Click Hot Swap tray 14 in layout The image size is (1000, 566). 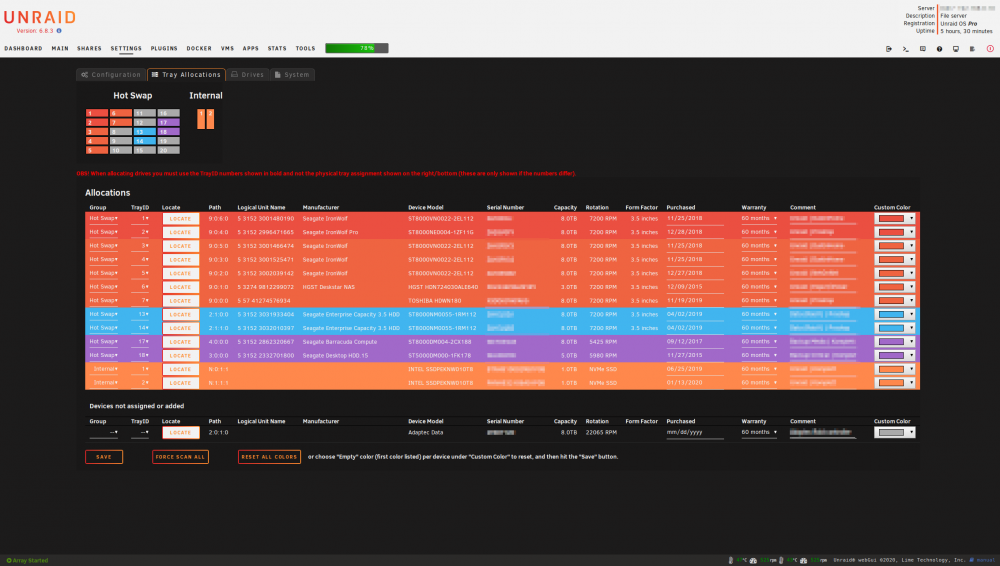click(145, 141)
